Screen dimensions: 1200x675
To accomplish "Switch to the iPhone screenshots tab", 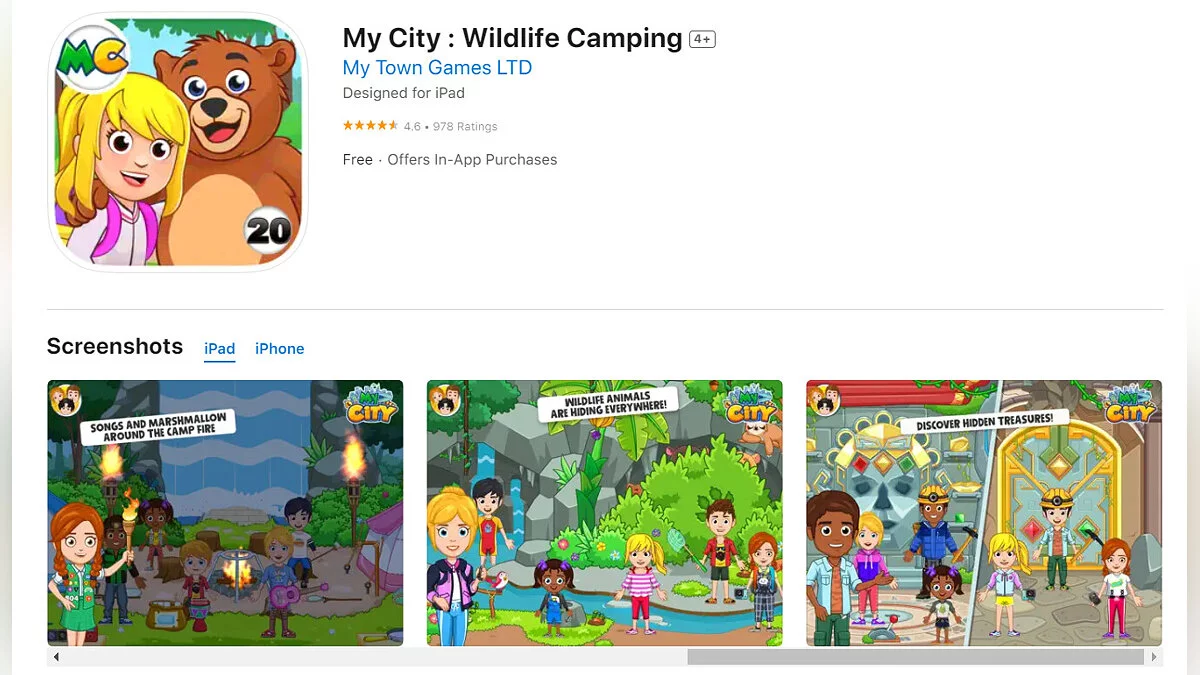I will pyautogui.click(x=280, y=349).
